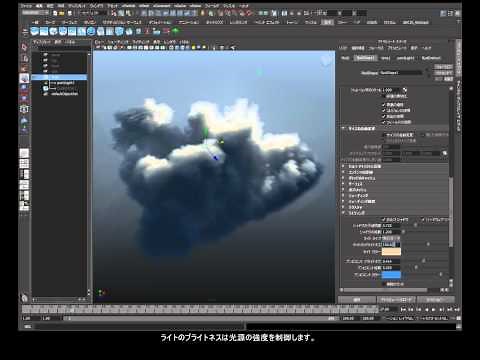
Task: Click the green arrow shelf icon
Action: pyautogui.click(x=176, y=31)
